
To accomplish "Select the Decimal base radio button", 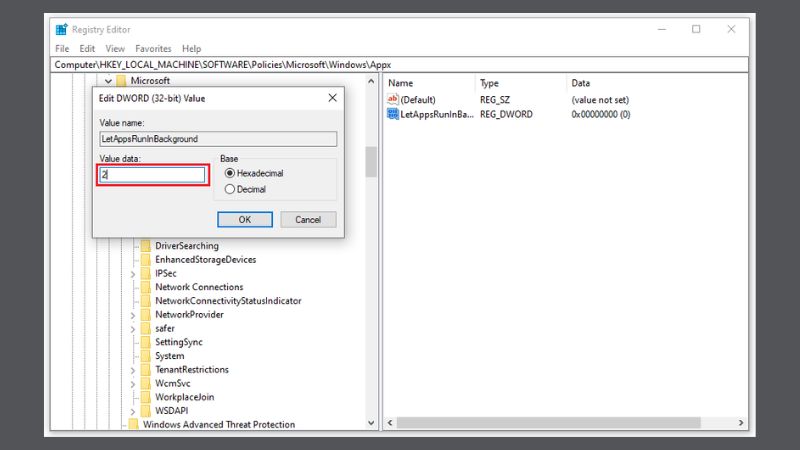I will point(230,189).
